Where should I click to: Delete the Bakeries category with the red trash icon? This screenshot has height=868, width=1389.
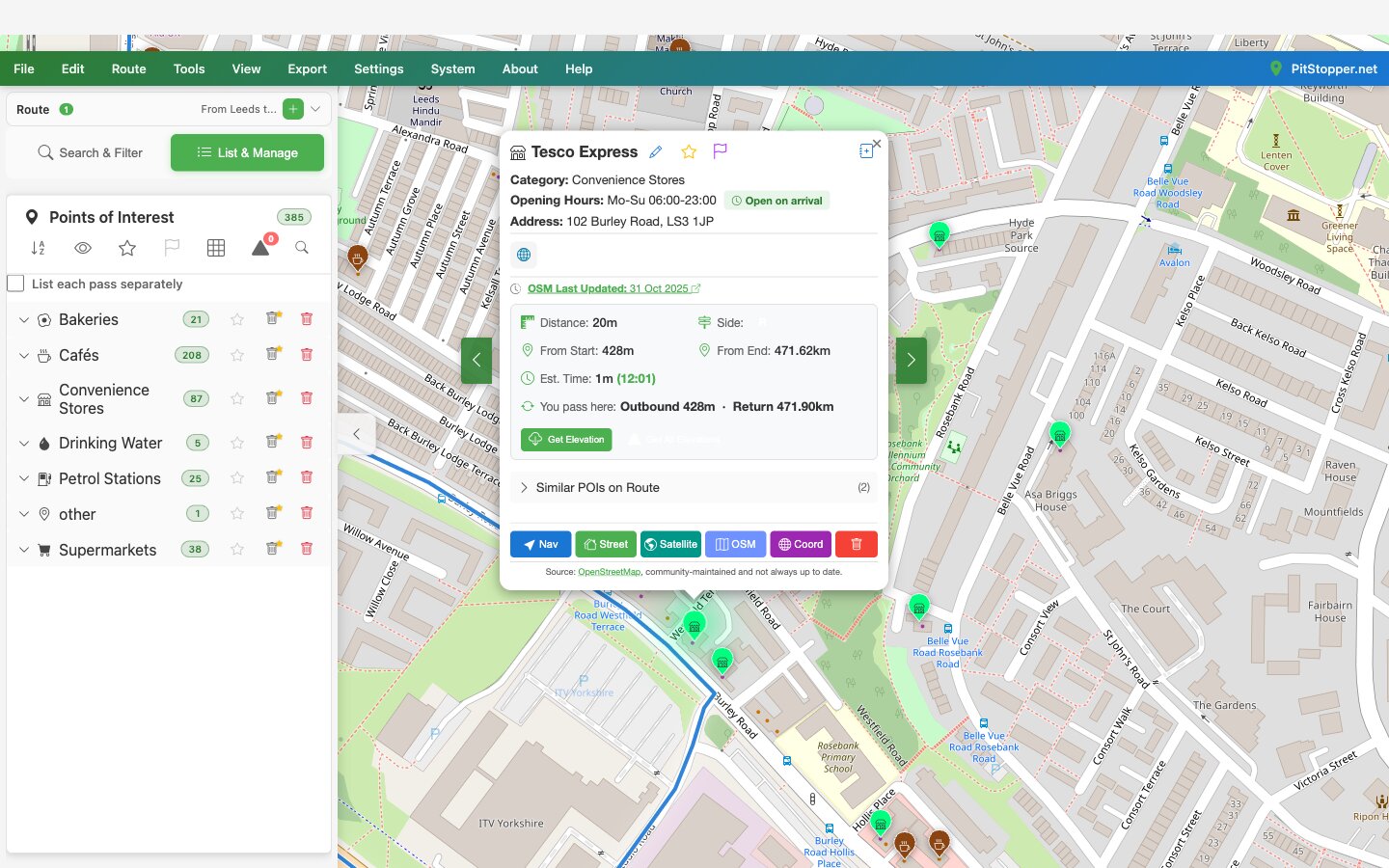click(x=307, y=319)
